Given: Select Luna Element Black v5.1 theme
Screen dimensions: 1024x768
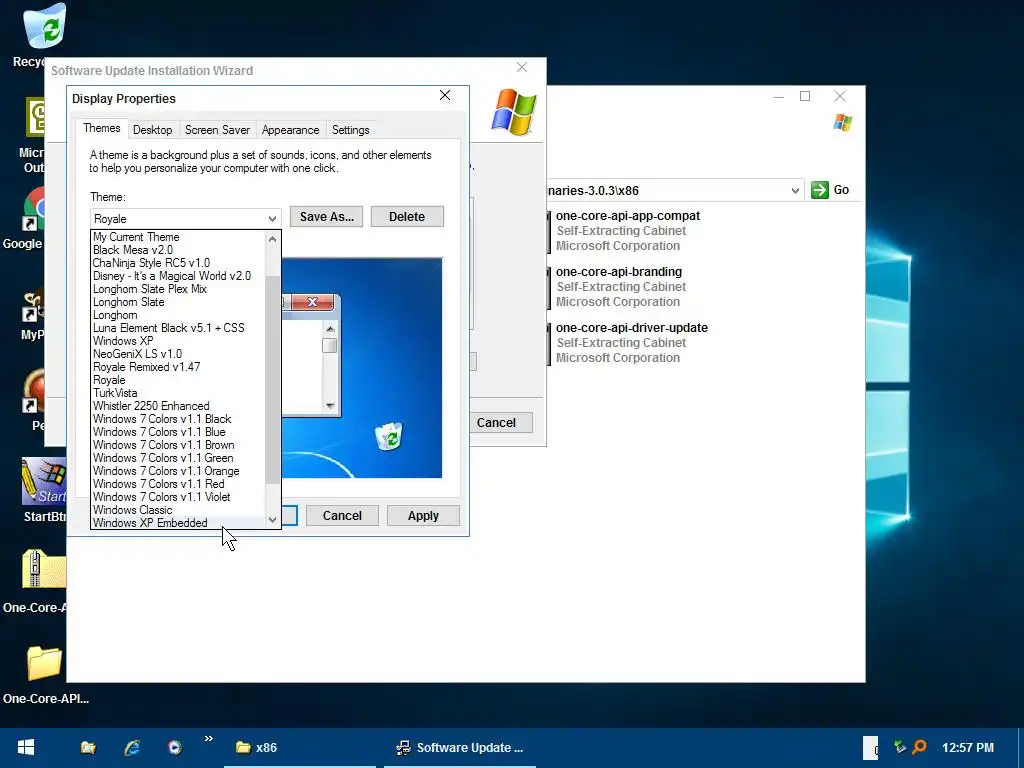Looking at the screenshot, I should (x=178, y=328).
